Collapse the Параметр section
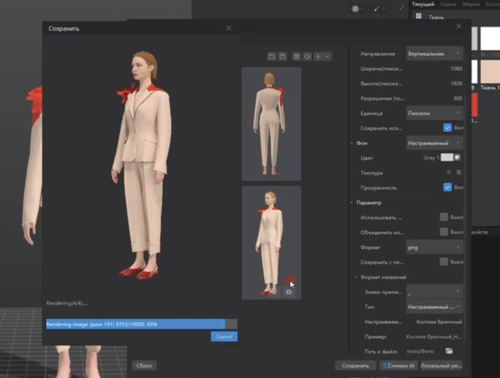This screenshot has width=500, height=378. pos(351,202)
